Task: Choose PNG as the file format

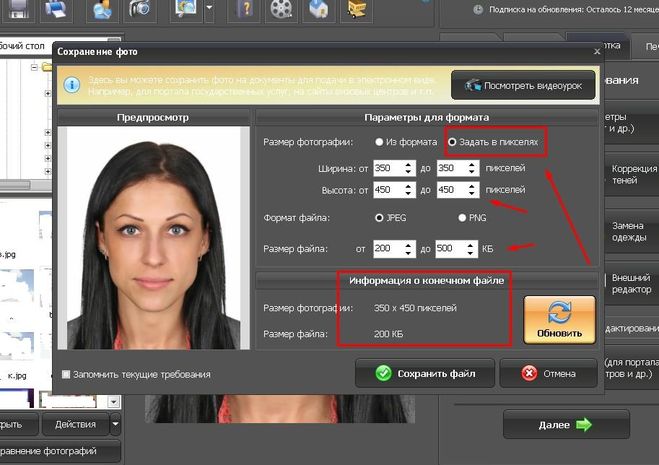Action: click(462, 217)
